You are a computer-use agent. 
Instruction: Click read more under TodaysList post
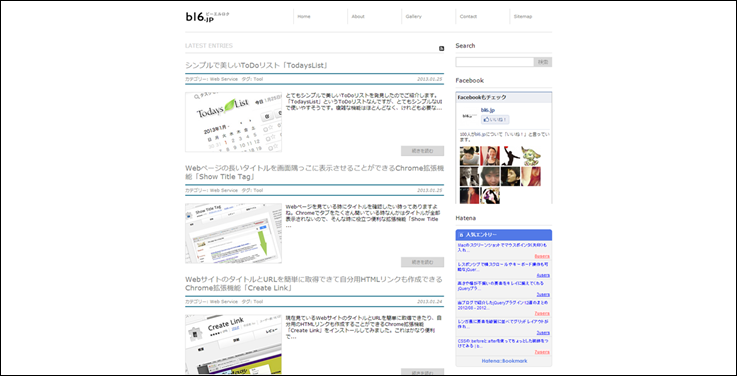(422, 151)
